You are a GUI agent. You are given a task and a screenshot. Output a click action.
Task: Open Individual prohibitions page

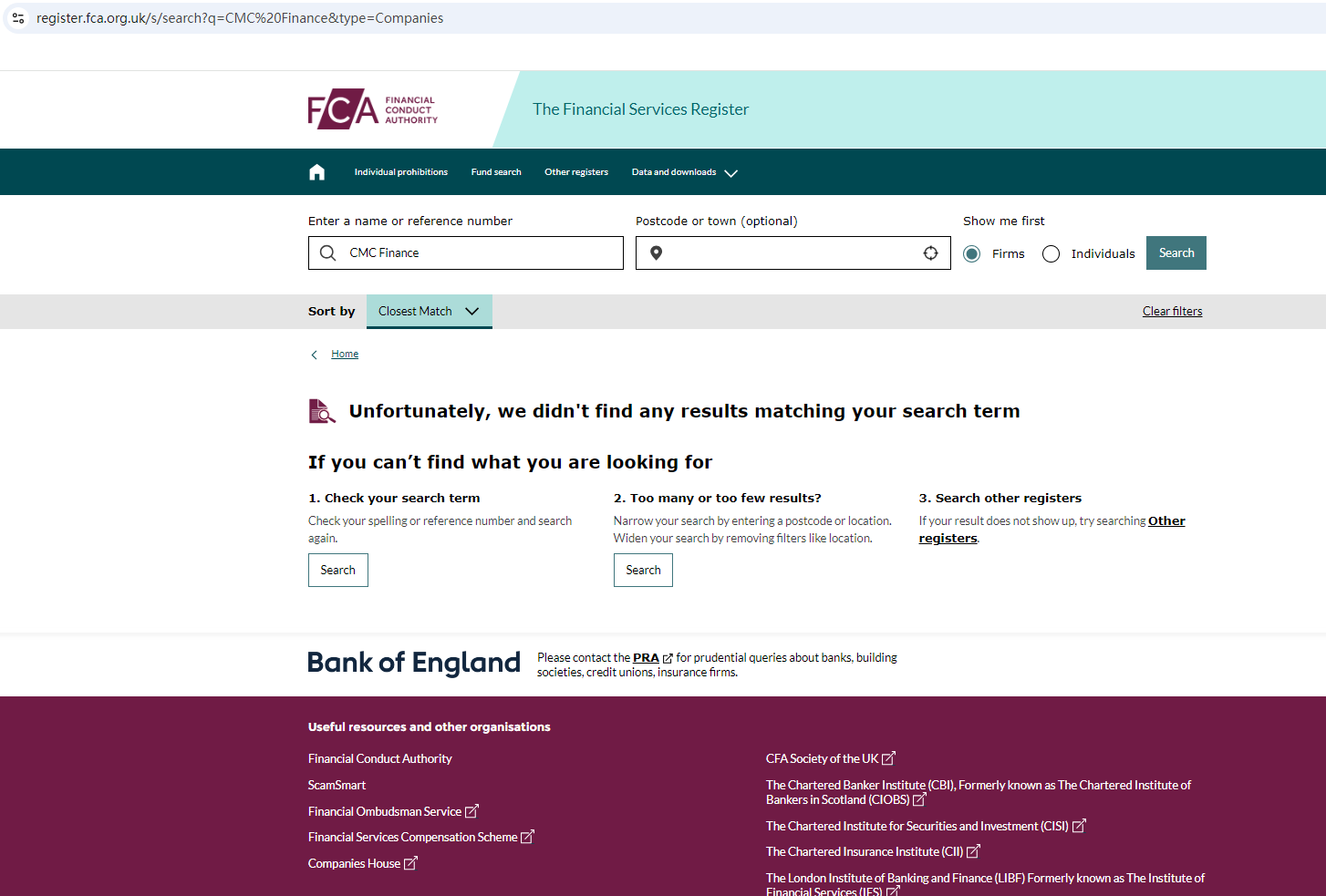pyautogui.click(x=401, y=172)
